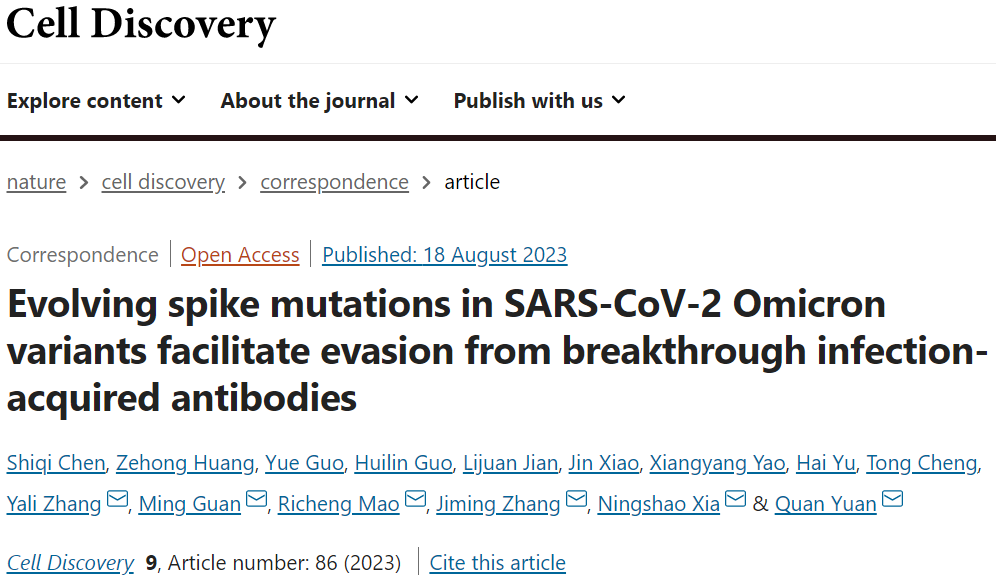Click email icon after Richeng Mao
Screen dimensions: 996x581
pyautogui.click(x=415, y=501)
